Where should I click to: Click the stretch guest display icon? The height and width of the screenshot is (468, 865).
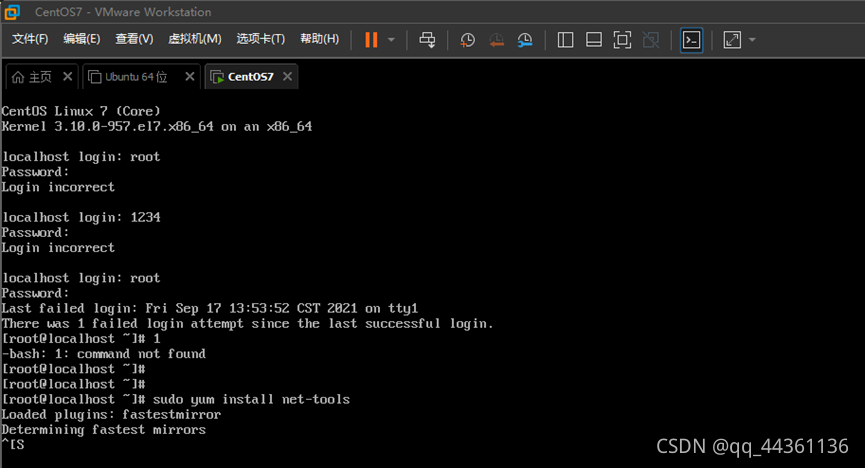[732, 40]
